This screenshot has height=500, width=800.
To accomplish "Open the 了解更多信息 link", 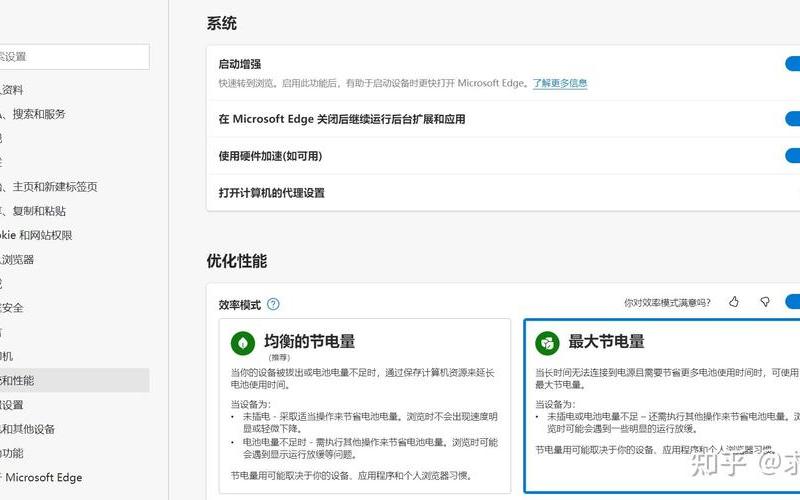I will coord(560,83).
